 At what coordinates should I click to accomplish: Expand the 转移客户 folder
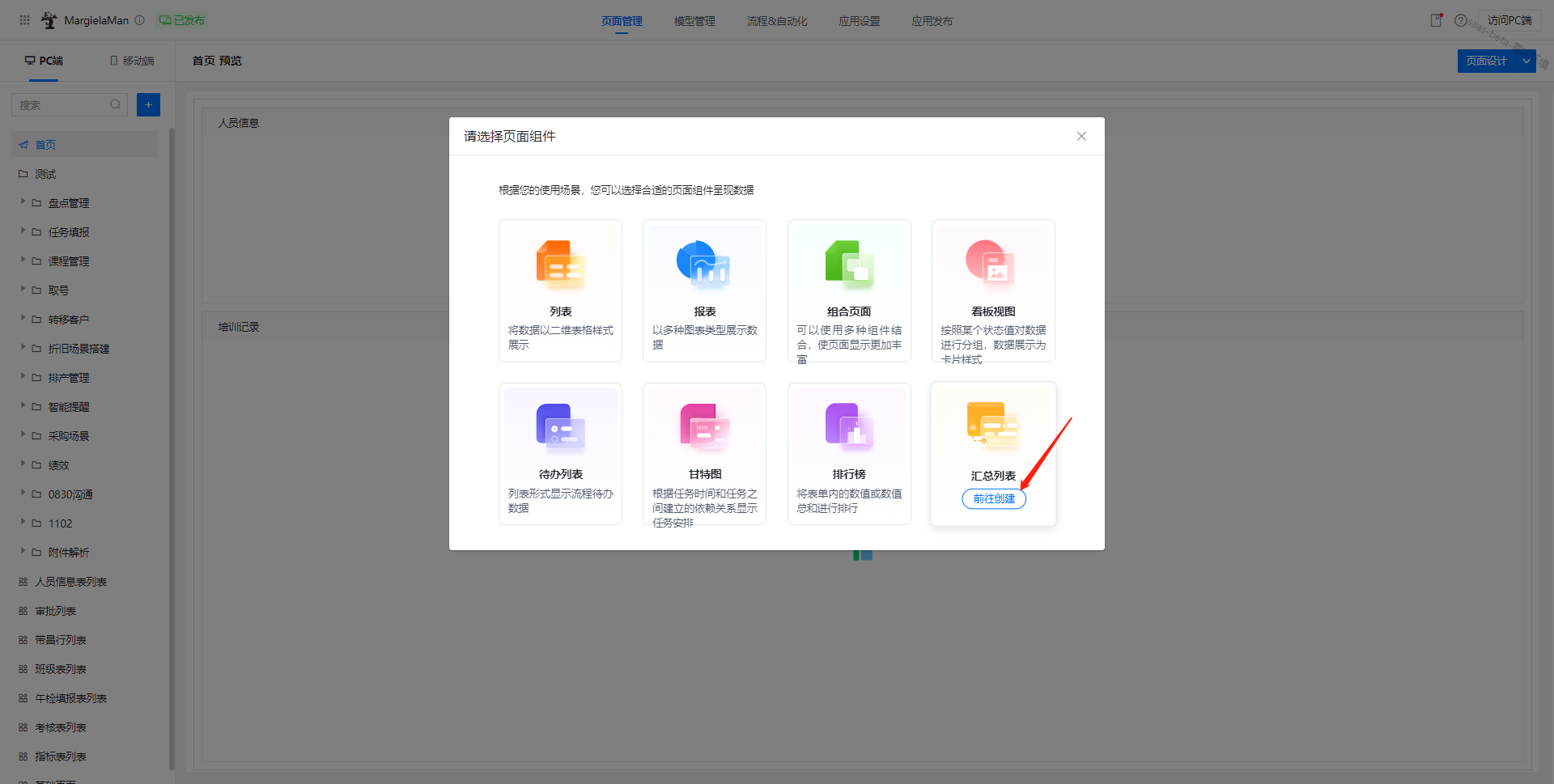[23, 319]
